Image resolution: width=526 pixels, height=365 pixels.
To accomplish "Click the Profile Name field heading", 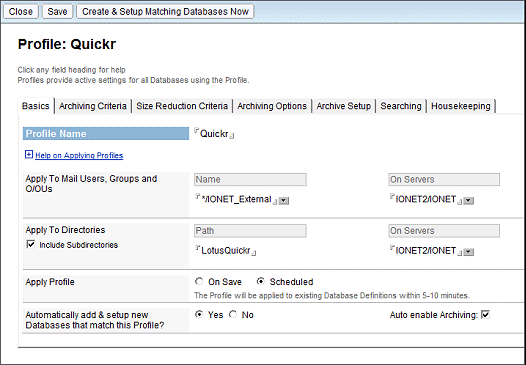I will click(106, 134).
